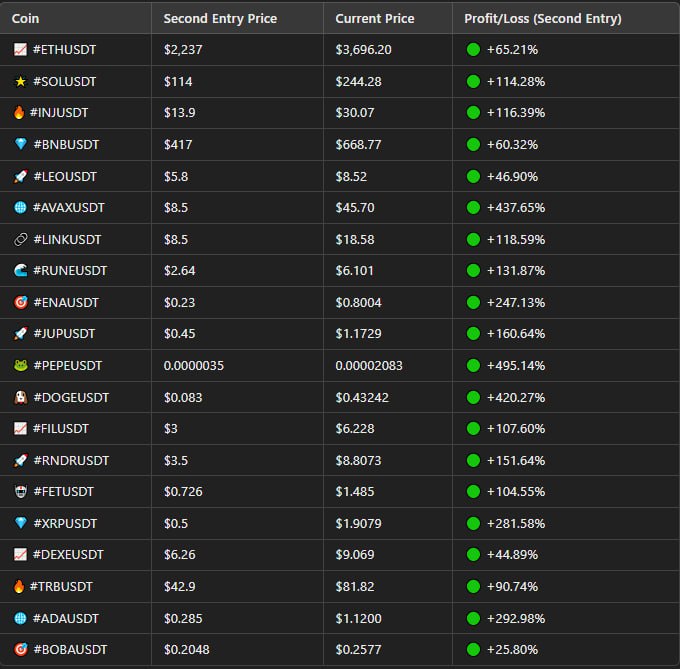Screen dimensions: 680x669
Task: Select the #AVAXUSDT coin name
Action: point(69,207)
